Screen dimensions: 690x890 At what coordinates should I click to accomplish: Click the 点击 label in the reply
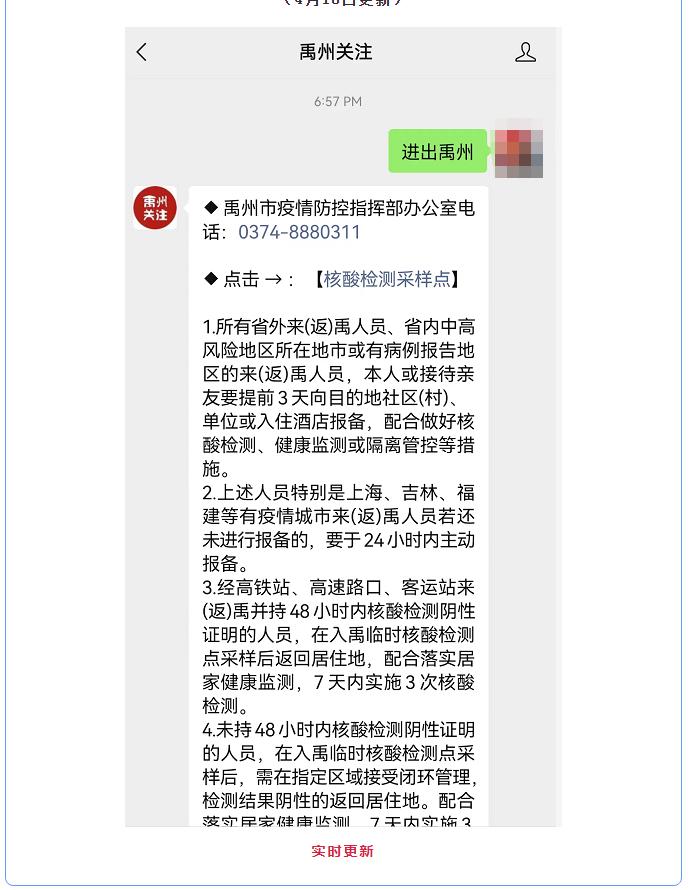[x=241, y=279]
